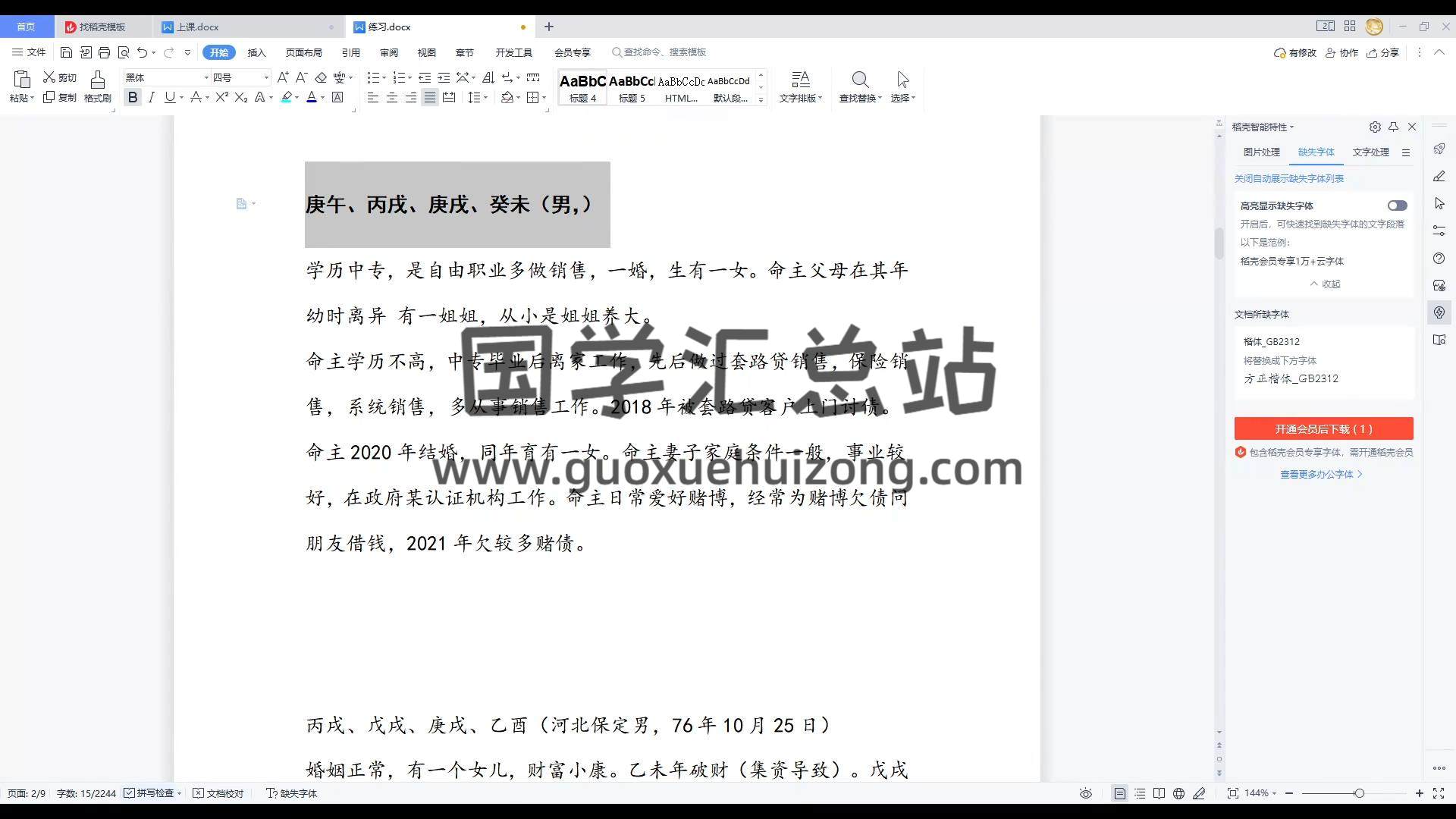Open 查看更多办公字体 link
1456x819 pixels.
(1321, 474)
